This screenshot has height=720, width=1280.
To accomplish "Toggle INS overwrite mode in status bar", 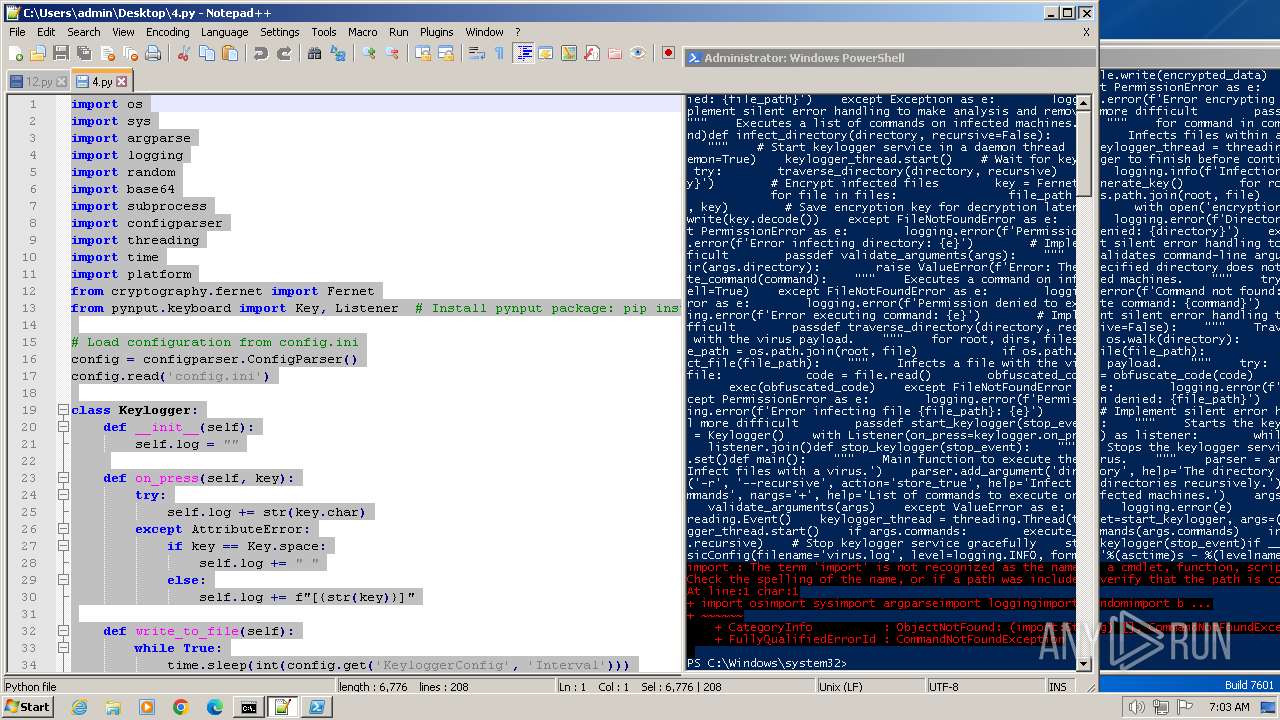I will coord(1057,687).
